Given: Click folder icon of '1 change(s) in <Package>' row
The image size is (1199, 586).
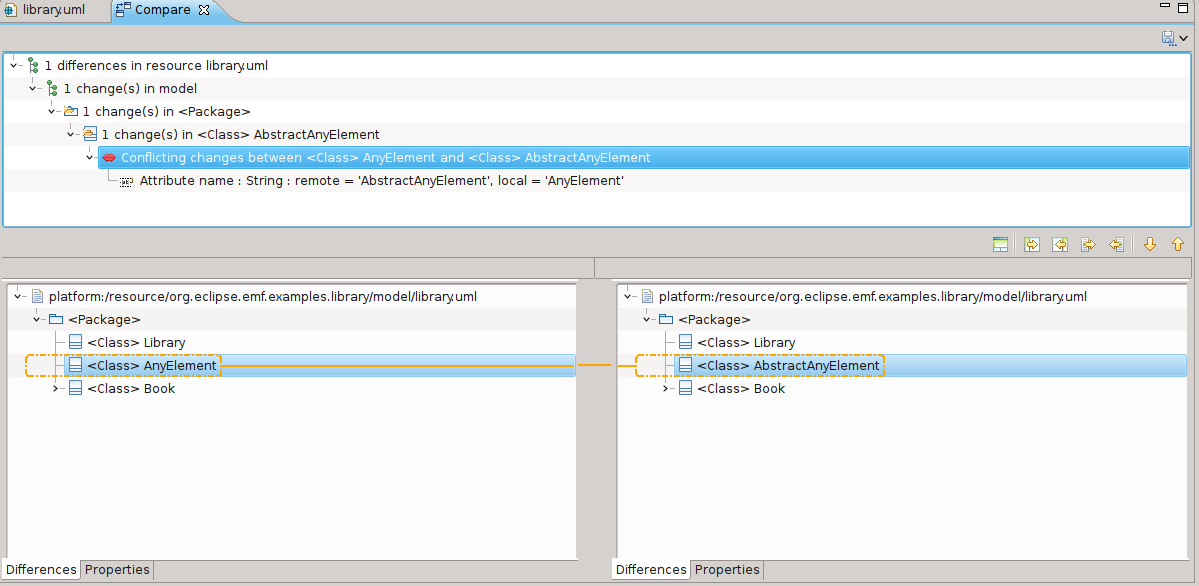Looking at the screenshot, I should pos(71,112).
